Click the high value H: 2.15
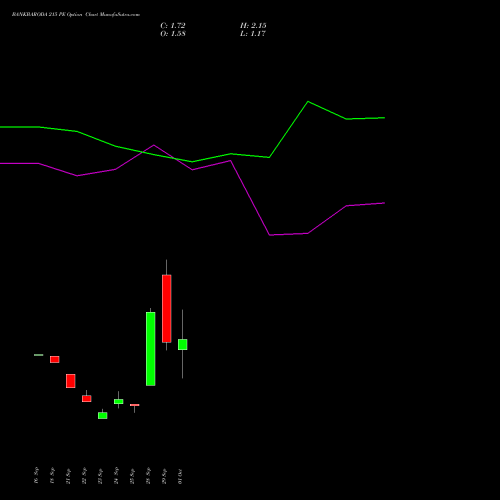 click(253, 26)
